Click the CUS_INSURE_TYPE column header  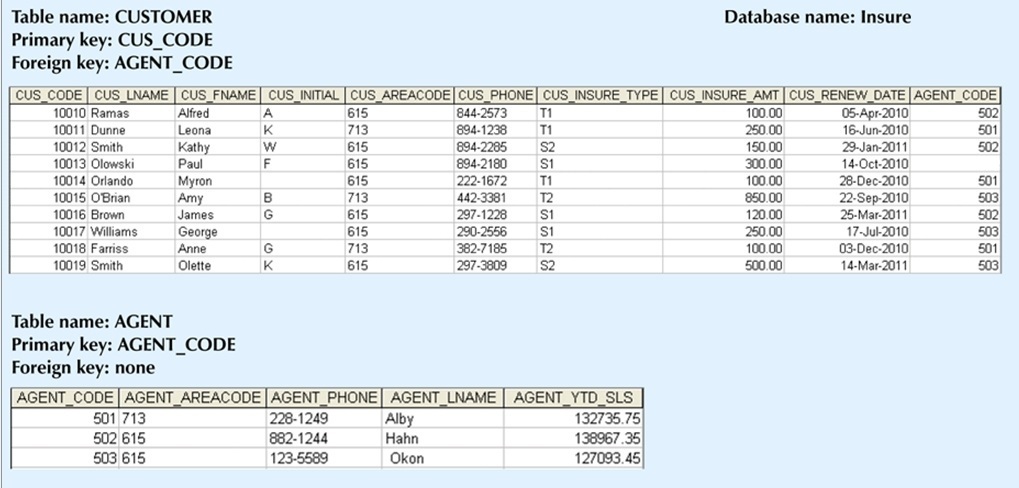click(x=600, y=96)
